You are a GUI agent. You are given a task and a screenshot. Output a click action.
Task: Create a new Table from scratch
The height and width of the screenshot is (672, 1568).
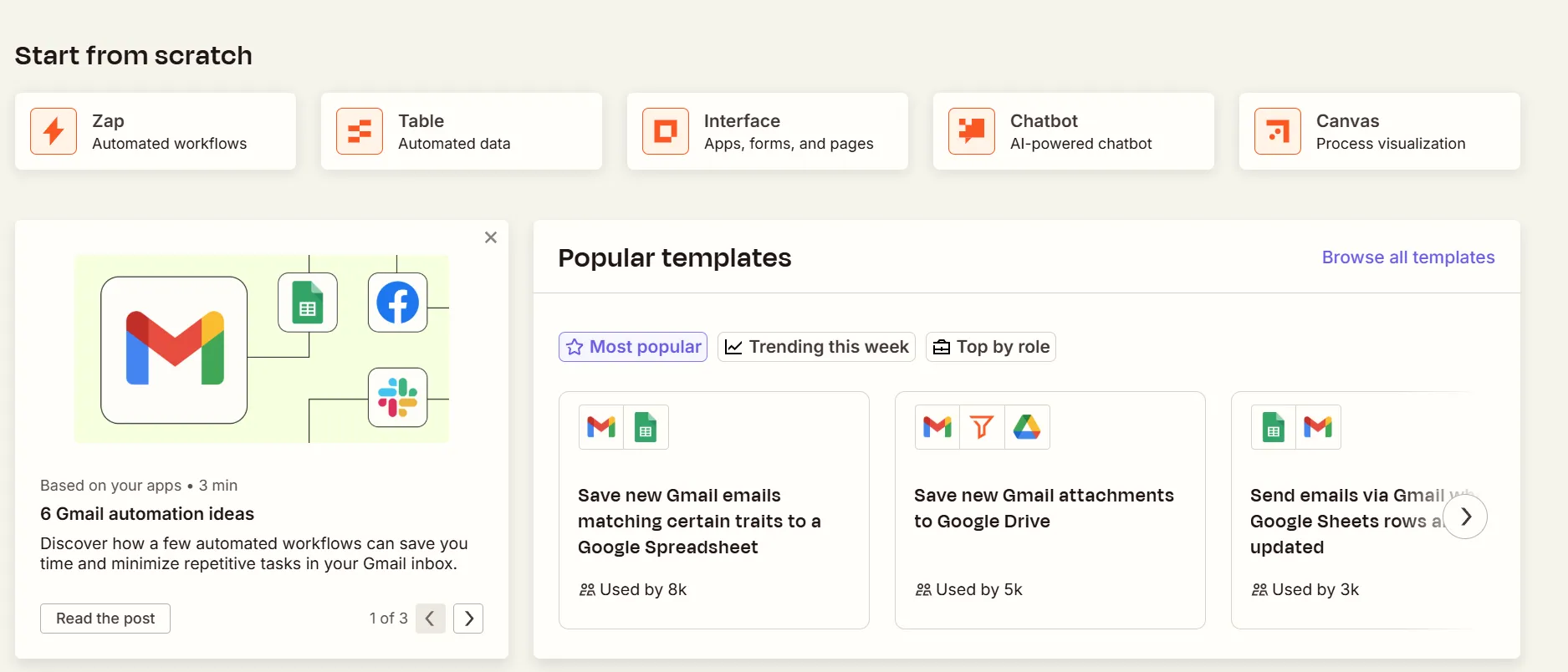(462, 131)
